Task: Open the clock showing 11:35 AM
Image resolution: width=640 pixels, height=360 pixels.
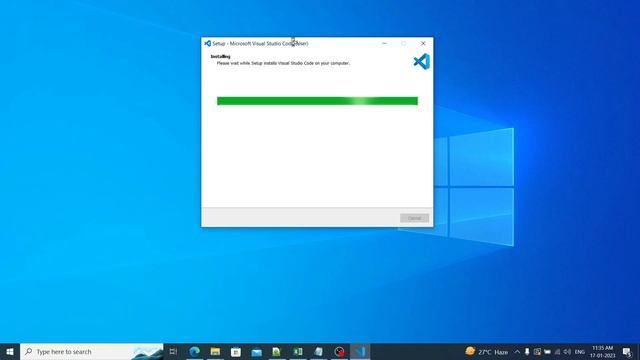Action: [602, 351]
